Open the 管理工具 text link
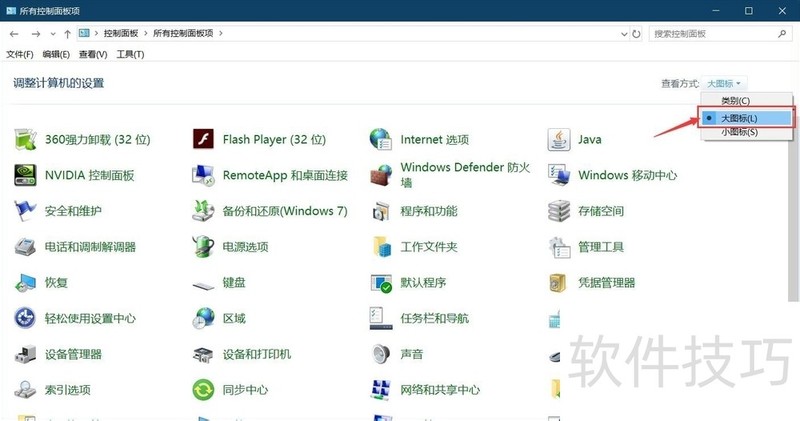Screen dimensions: 800x421 pyautogui.click(x=601, y=247)
